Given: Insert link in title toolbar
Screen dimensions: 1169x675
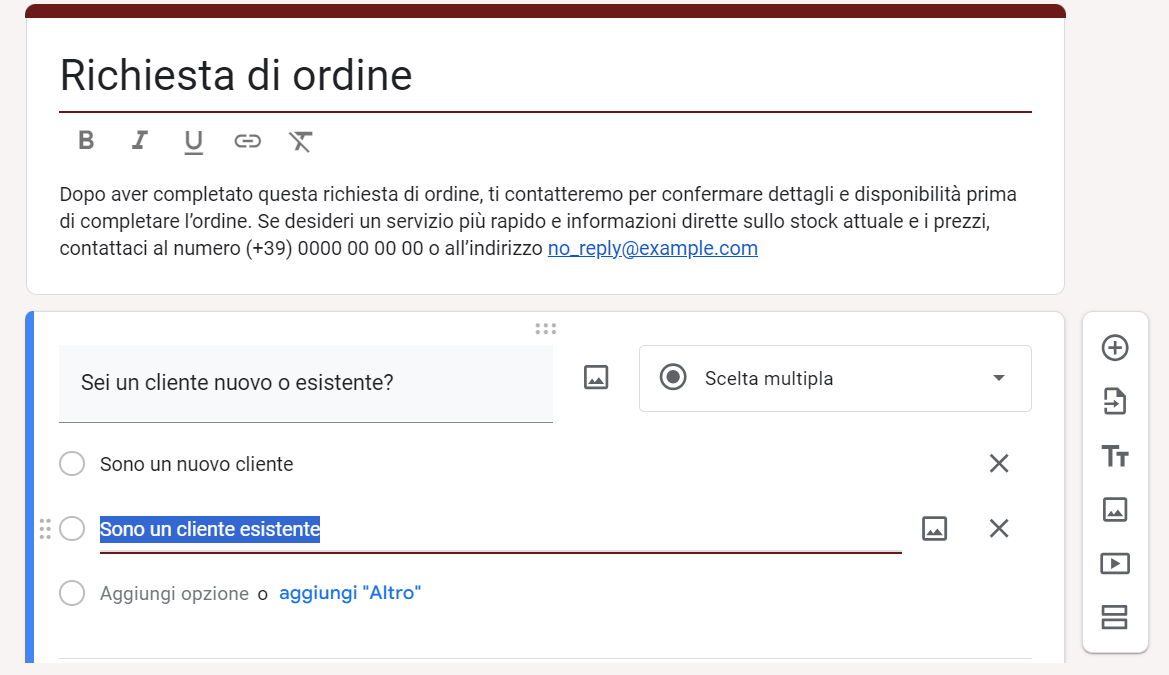Looking at the screenshot, I should tap(247, 141).
